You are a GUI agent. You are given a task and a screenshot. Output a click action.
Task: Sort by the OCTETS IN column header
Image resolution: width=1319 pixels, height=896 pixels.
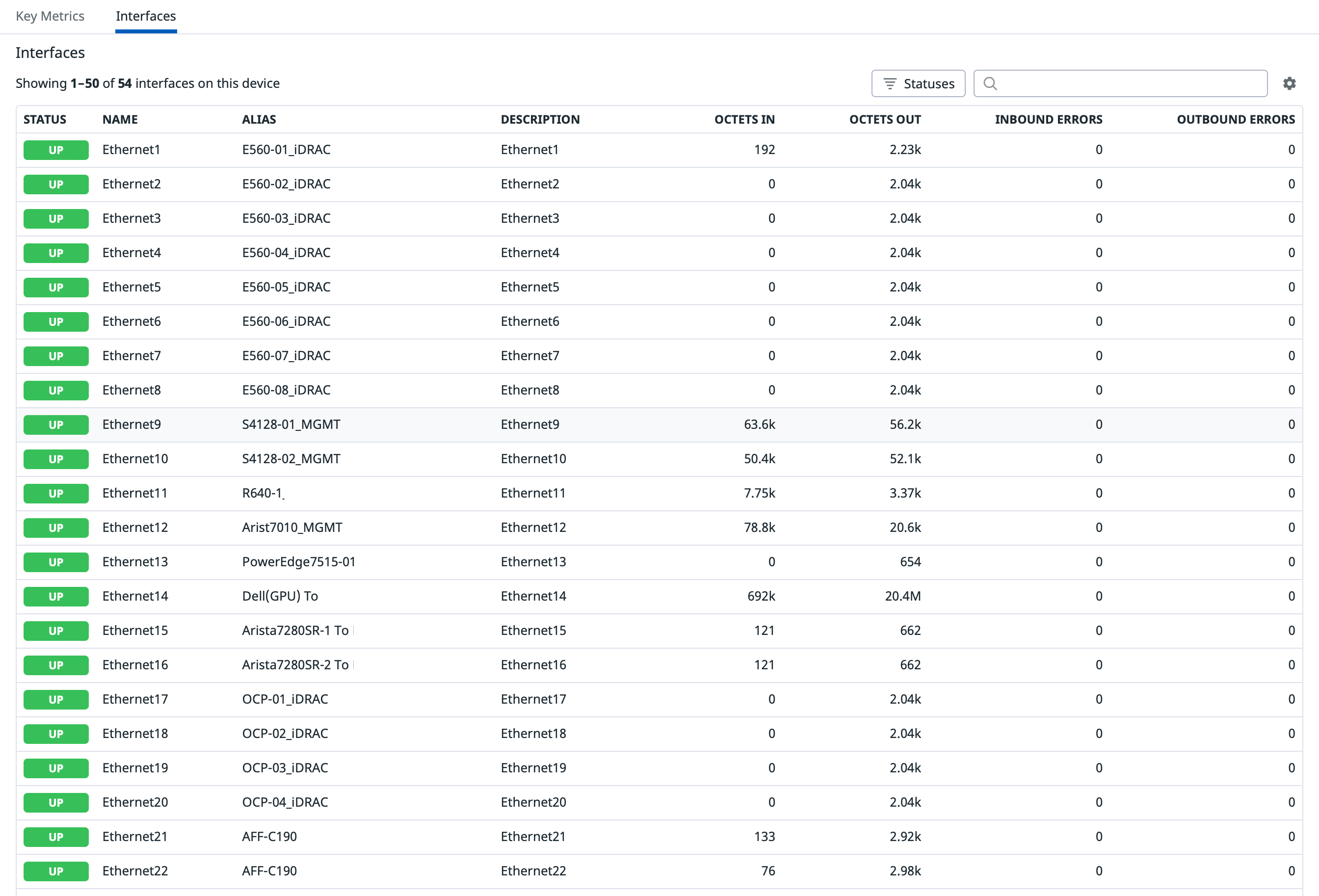tap(744, 119)
